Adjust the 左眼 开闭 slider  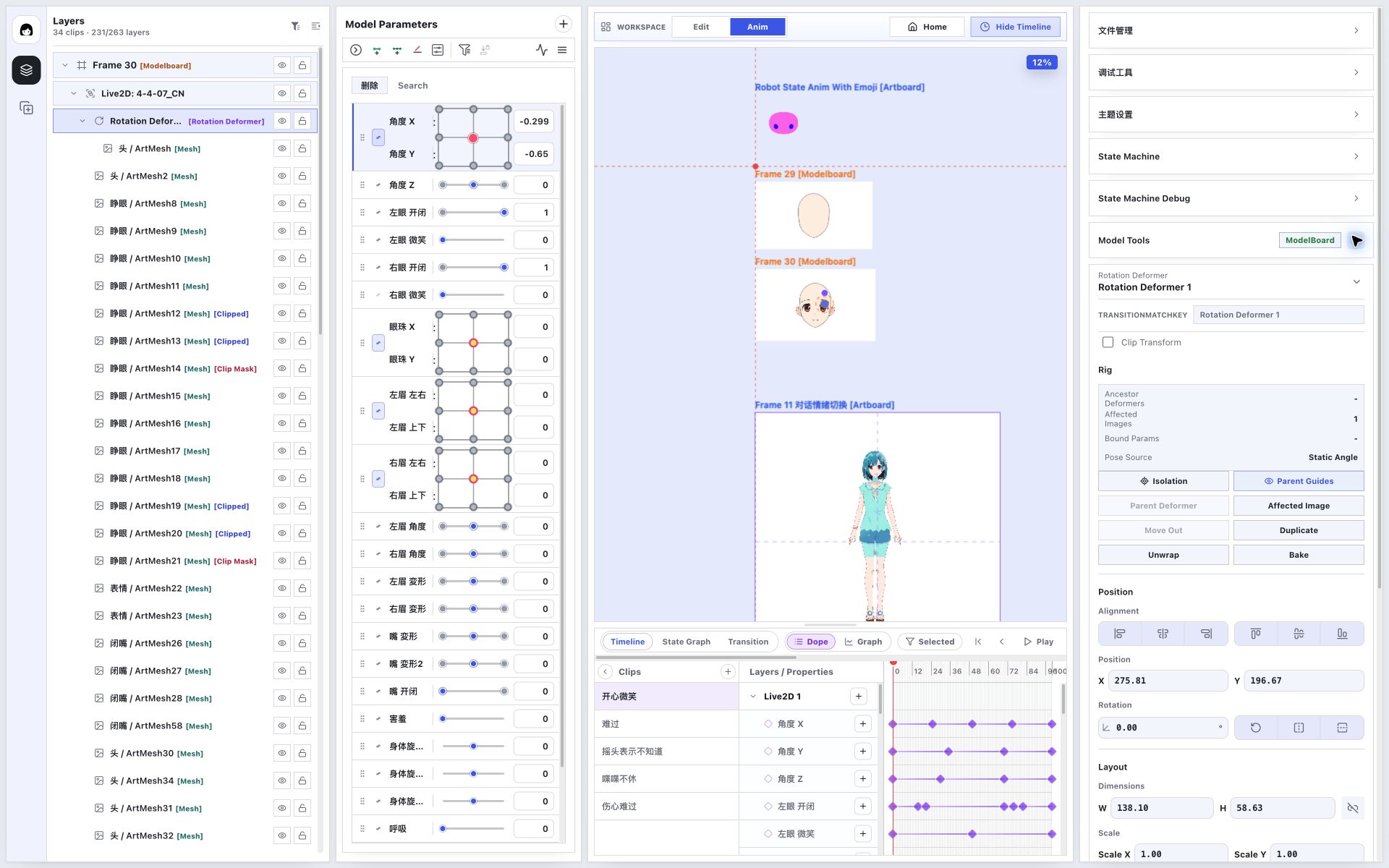[473, 213]
